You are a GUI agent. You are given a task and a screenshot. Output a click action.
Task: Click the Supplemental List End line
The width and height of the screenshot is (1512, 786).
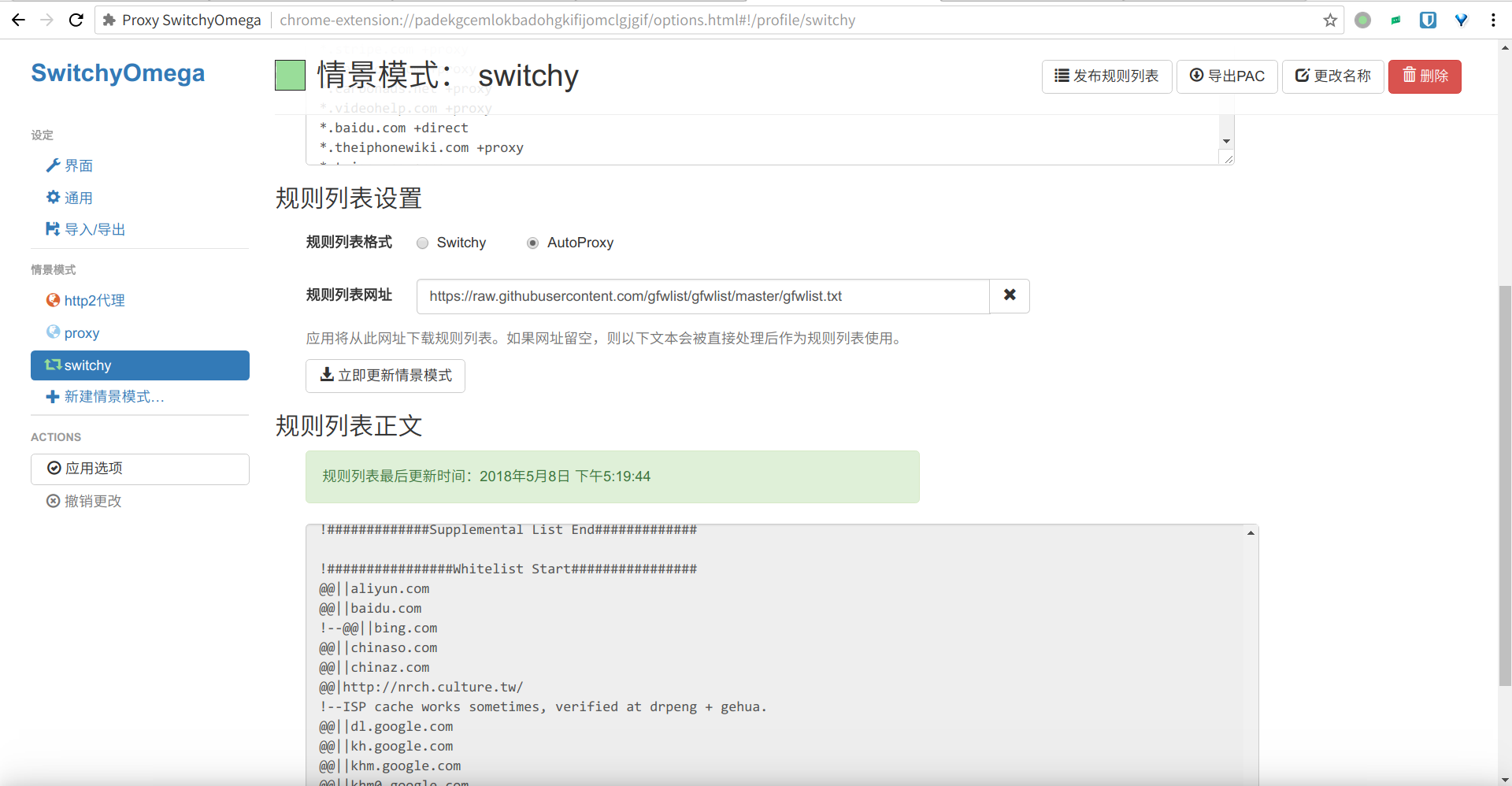[508, 530]
